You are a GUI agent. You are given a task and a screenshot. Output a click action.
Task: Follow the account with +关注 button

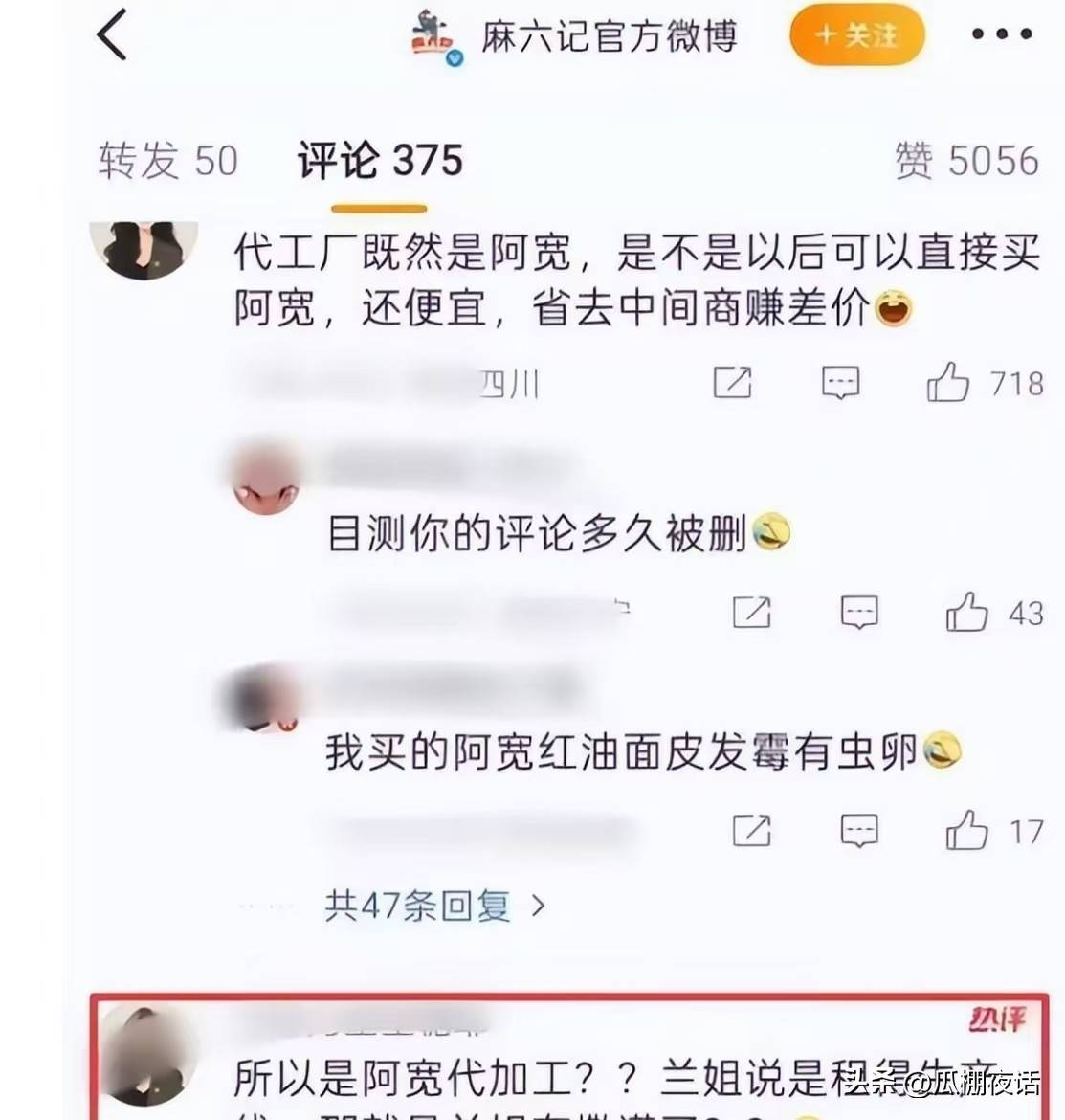tap(857, 35)
